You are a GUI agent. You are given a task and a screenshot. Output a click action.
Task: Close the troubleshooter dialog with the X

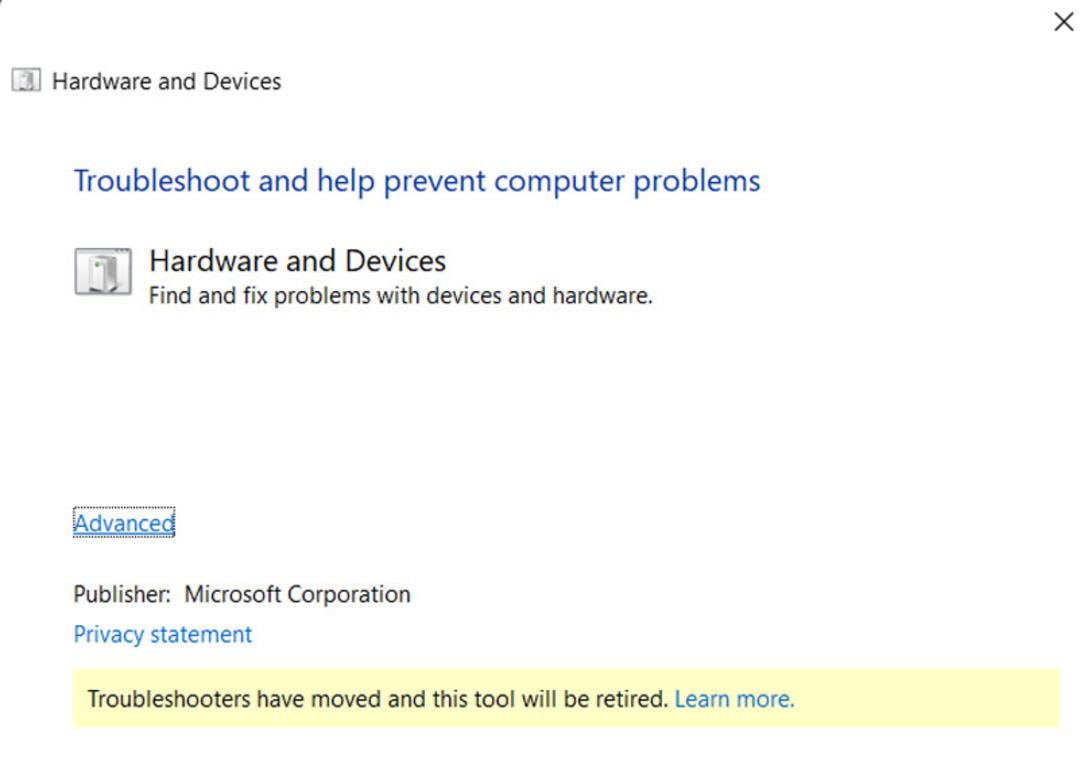pos(1063,22)
